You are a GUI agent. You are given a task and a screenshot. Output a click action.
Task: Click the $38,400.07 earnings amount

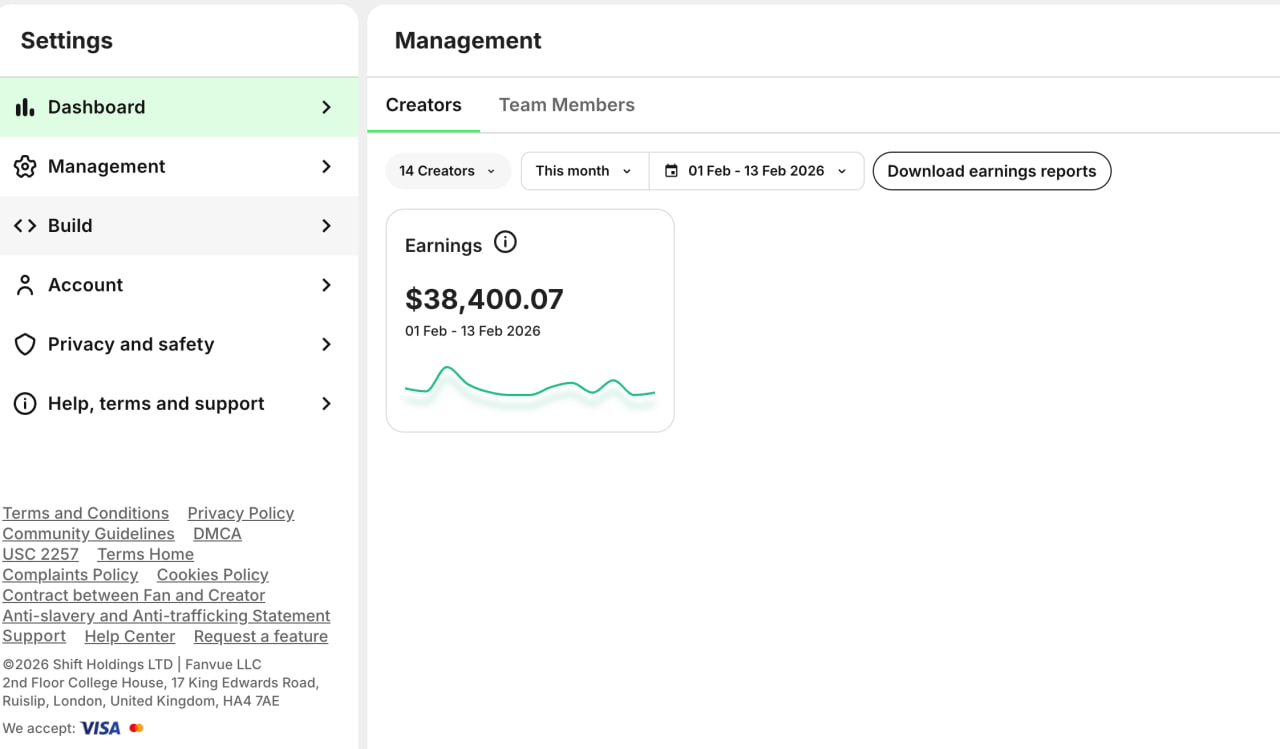(x=484, y=299)
